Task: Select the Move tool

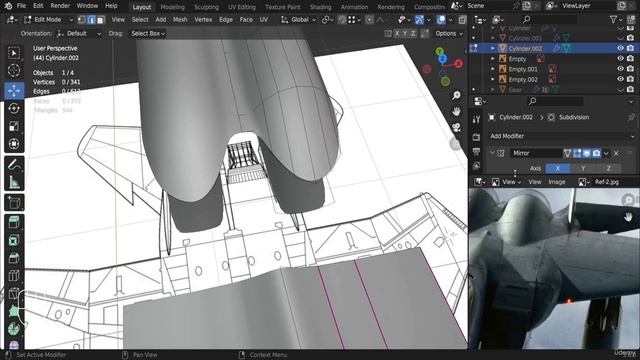Action: [x=14, y=90]
